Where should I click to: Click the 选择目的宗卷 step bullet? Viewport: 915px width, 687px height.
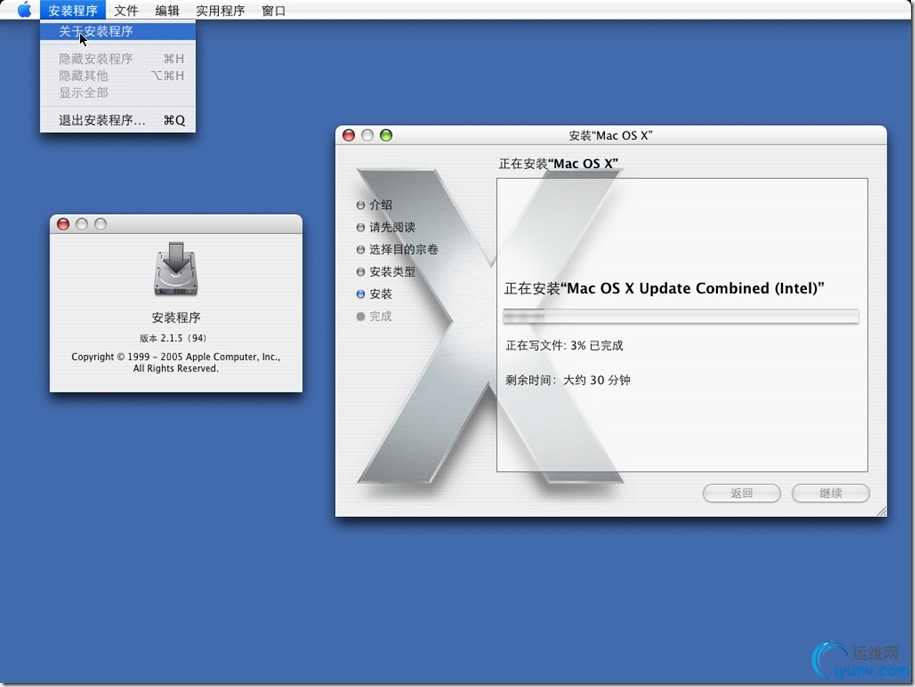point(361,250)
